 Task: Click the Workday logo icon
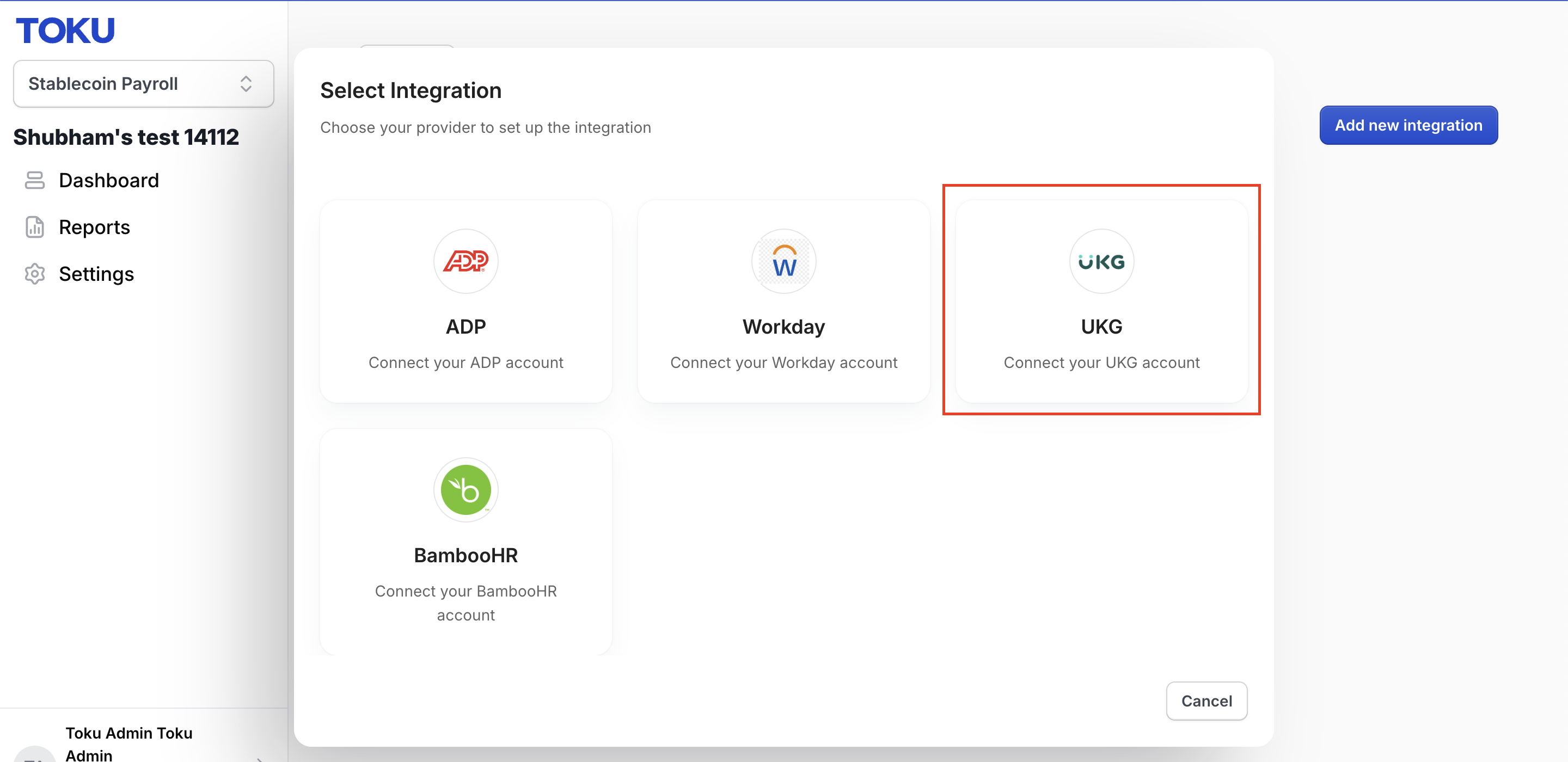pyautogui.click(x=783, y=261)
